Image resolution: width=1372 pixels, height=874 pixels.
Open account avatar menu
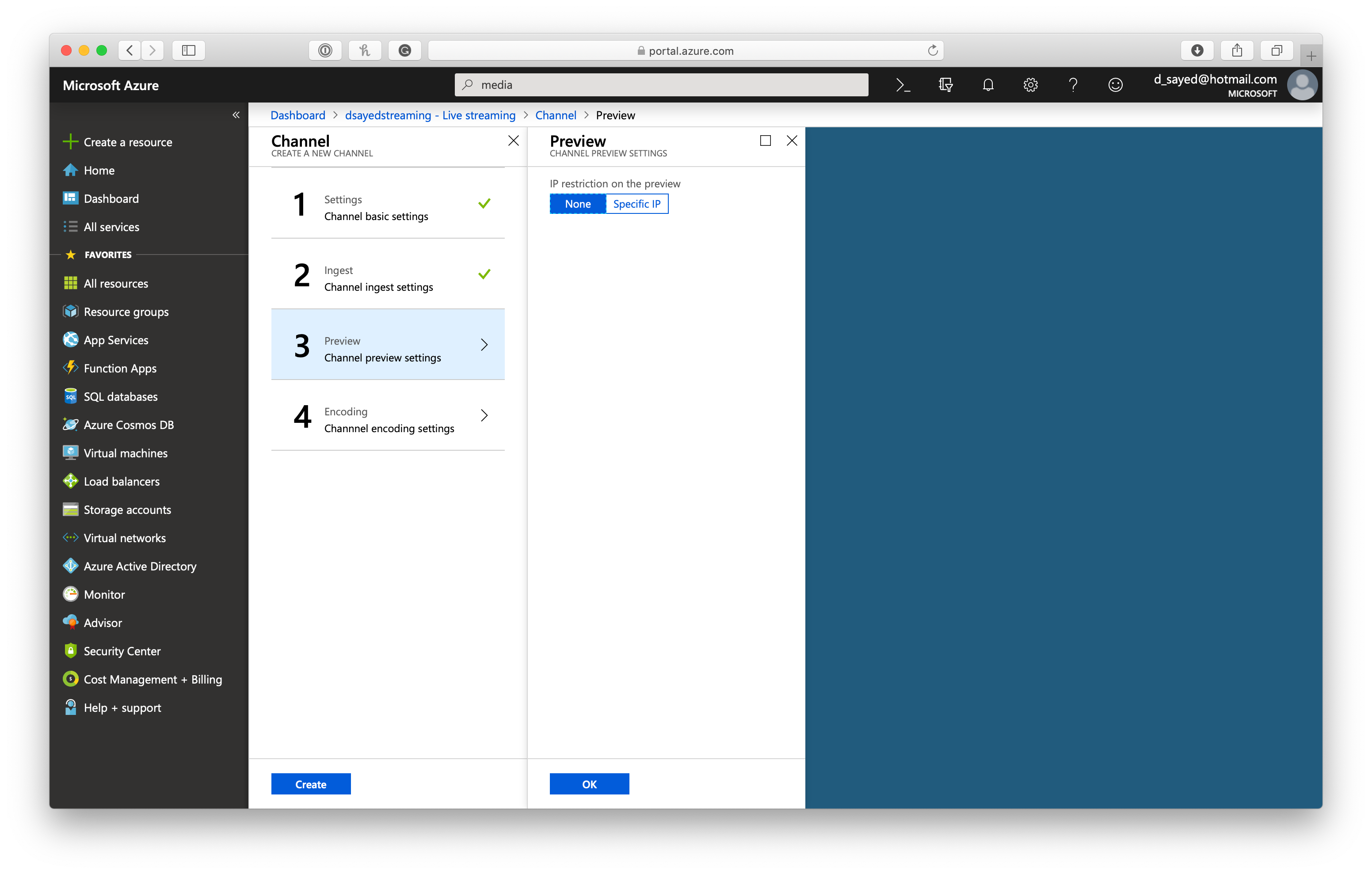point(1302,85)
